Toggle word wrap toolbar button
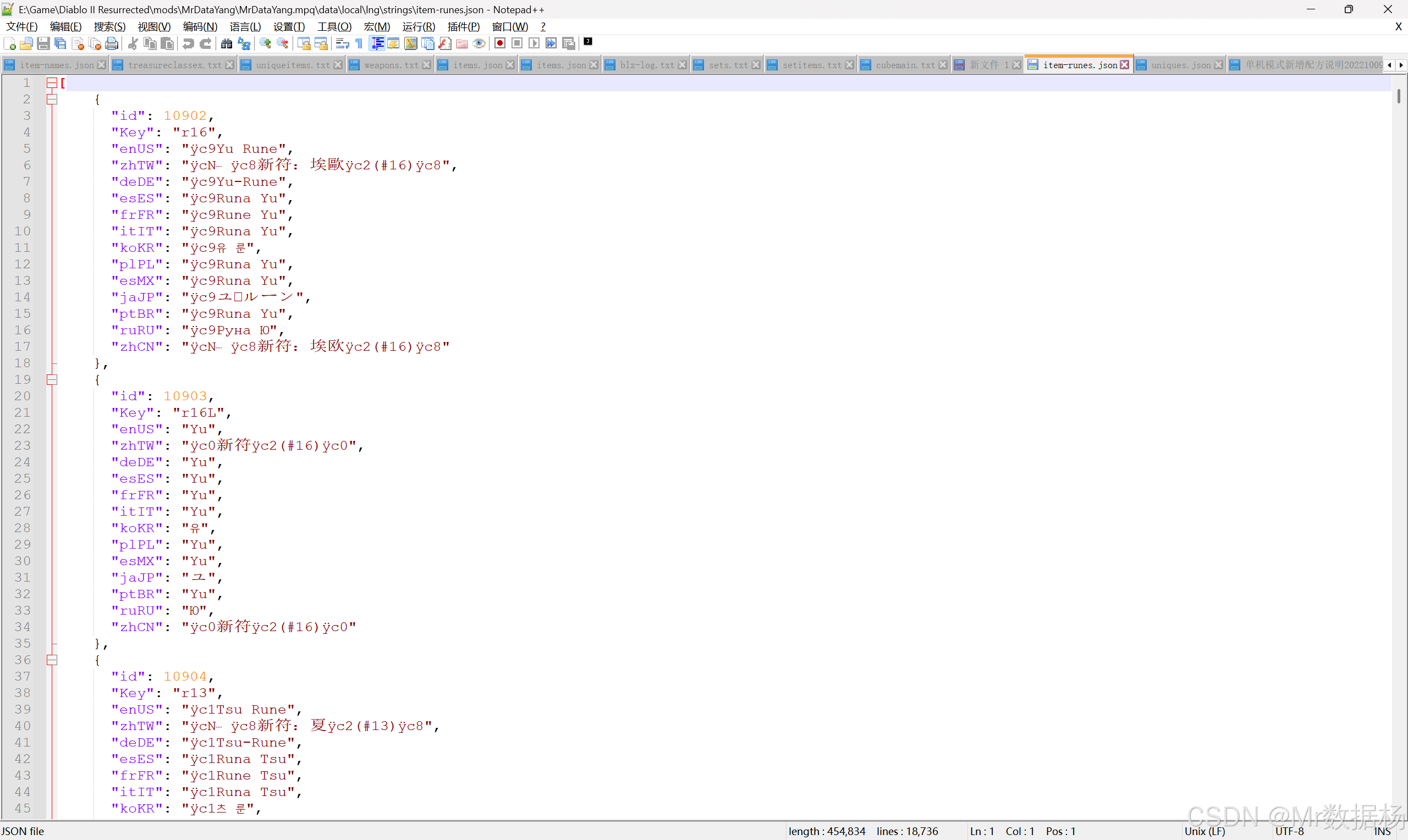1408x840 pixels. 342,43
